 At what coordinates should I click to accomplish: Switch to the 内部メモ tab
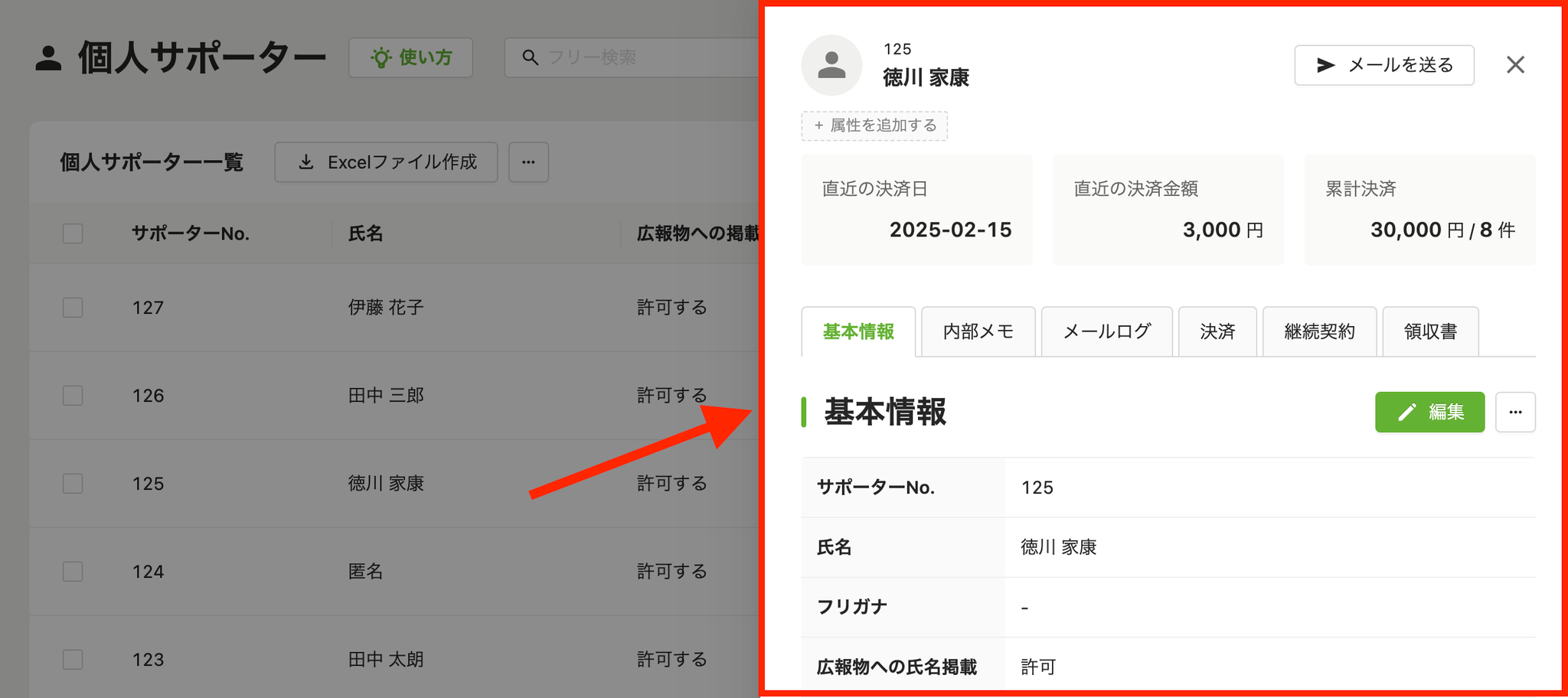pyautogui.click(x=978, y=331)
